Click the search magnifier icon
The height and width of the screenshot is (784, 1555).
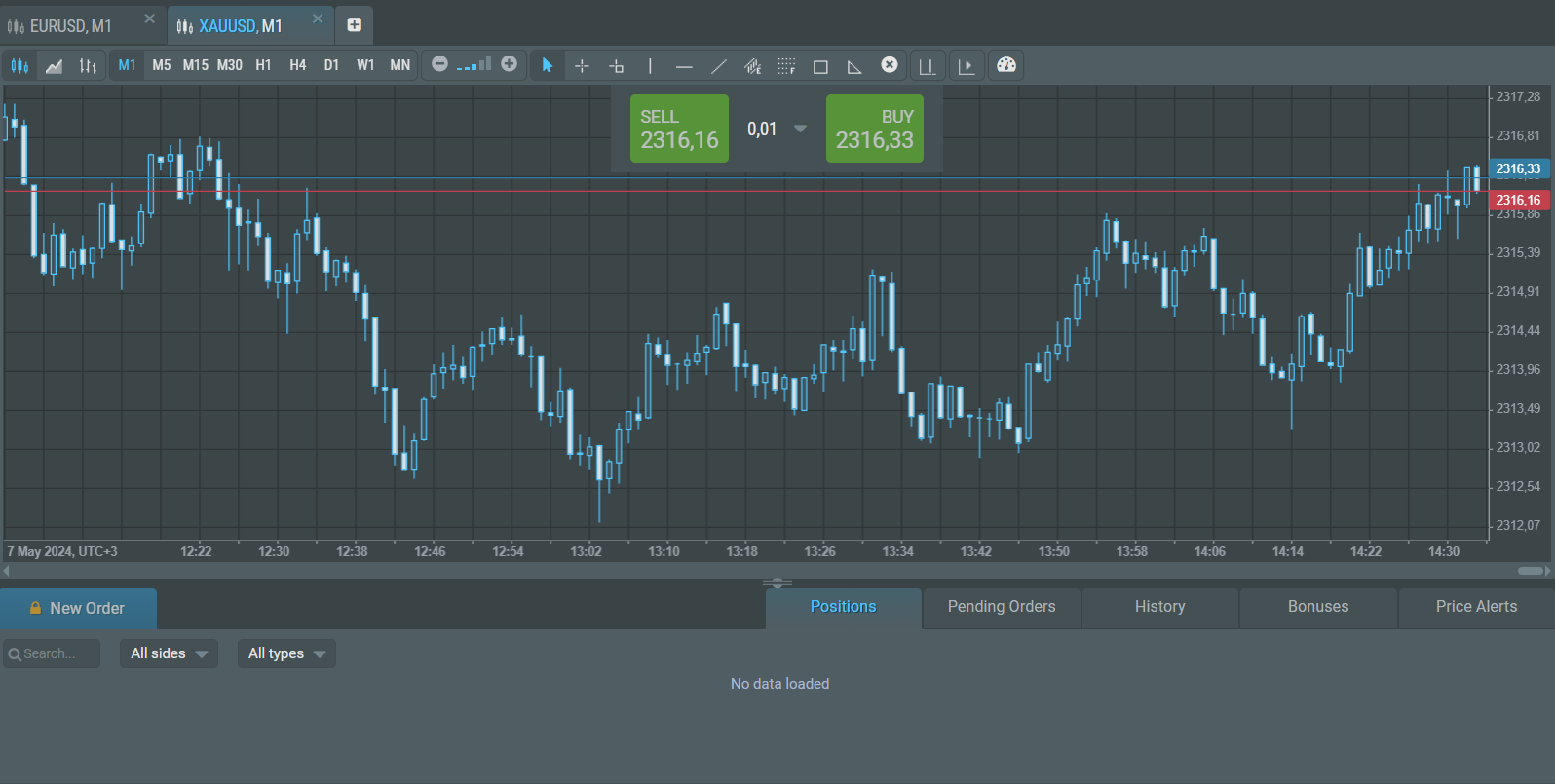tap(15, 654)
